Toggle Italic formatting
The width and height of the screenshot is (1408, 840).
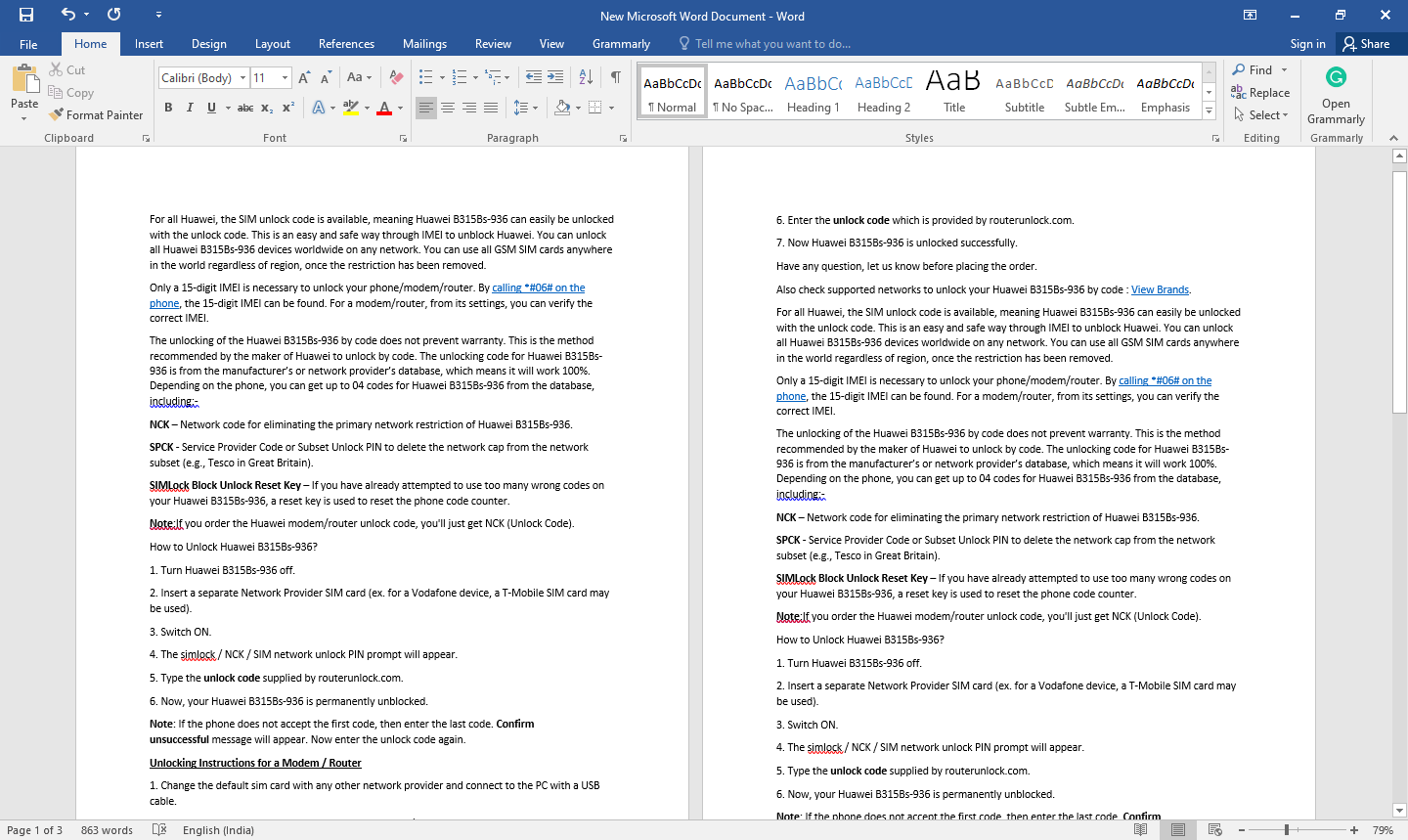(x=190, y=108)
